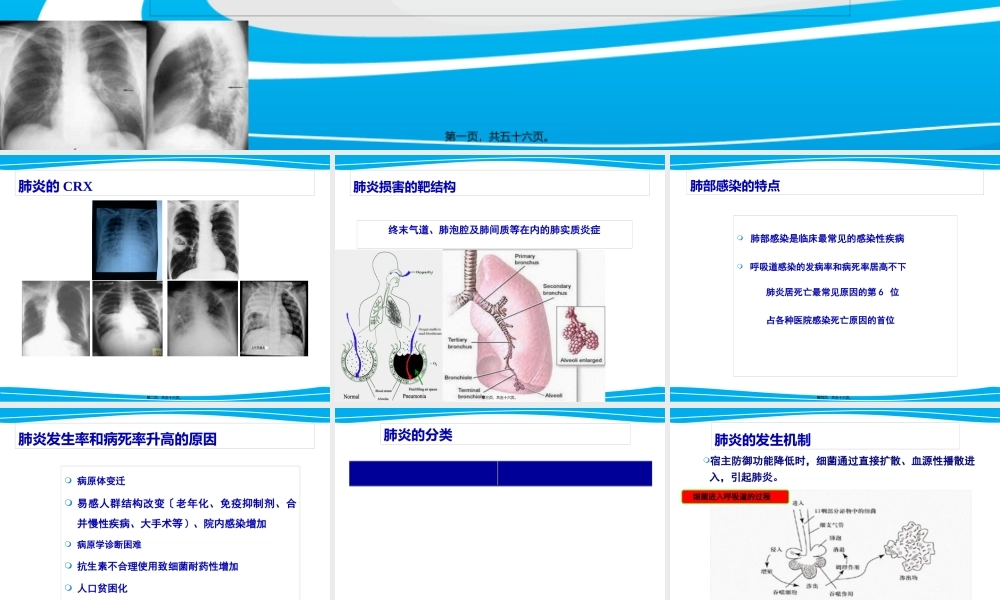Select the '肺部感染的特点' title text
This screenshot has width=1000, height=600.
click(x=735, y=185)
